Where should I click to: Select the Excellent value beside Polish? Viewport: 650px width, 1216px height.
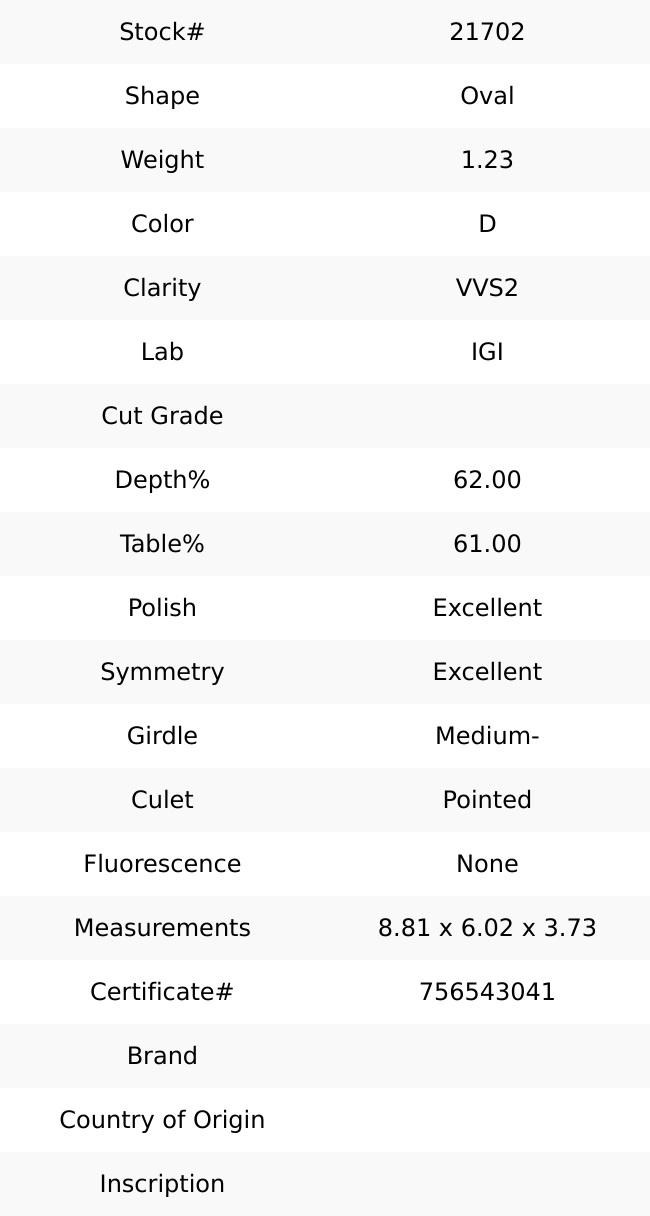pos(487,608)
